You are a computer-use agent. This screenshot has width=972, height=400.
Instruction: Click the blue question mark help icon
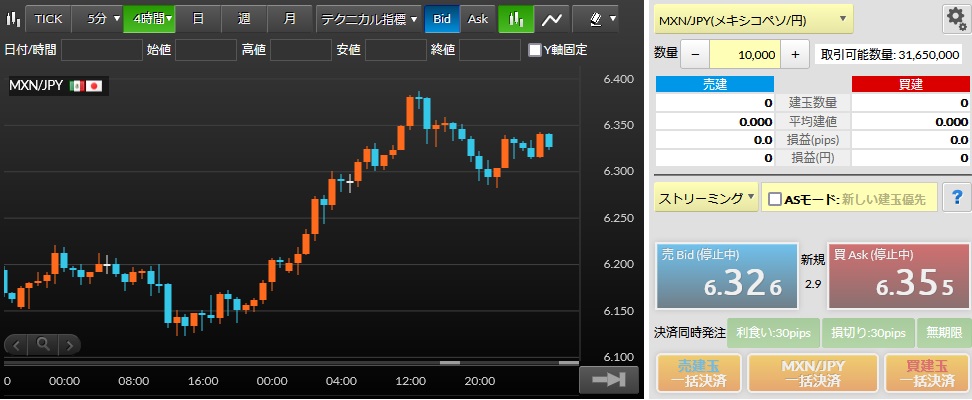957,198
